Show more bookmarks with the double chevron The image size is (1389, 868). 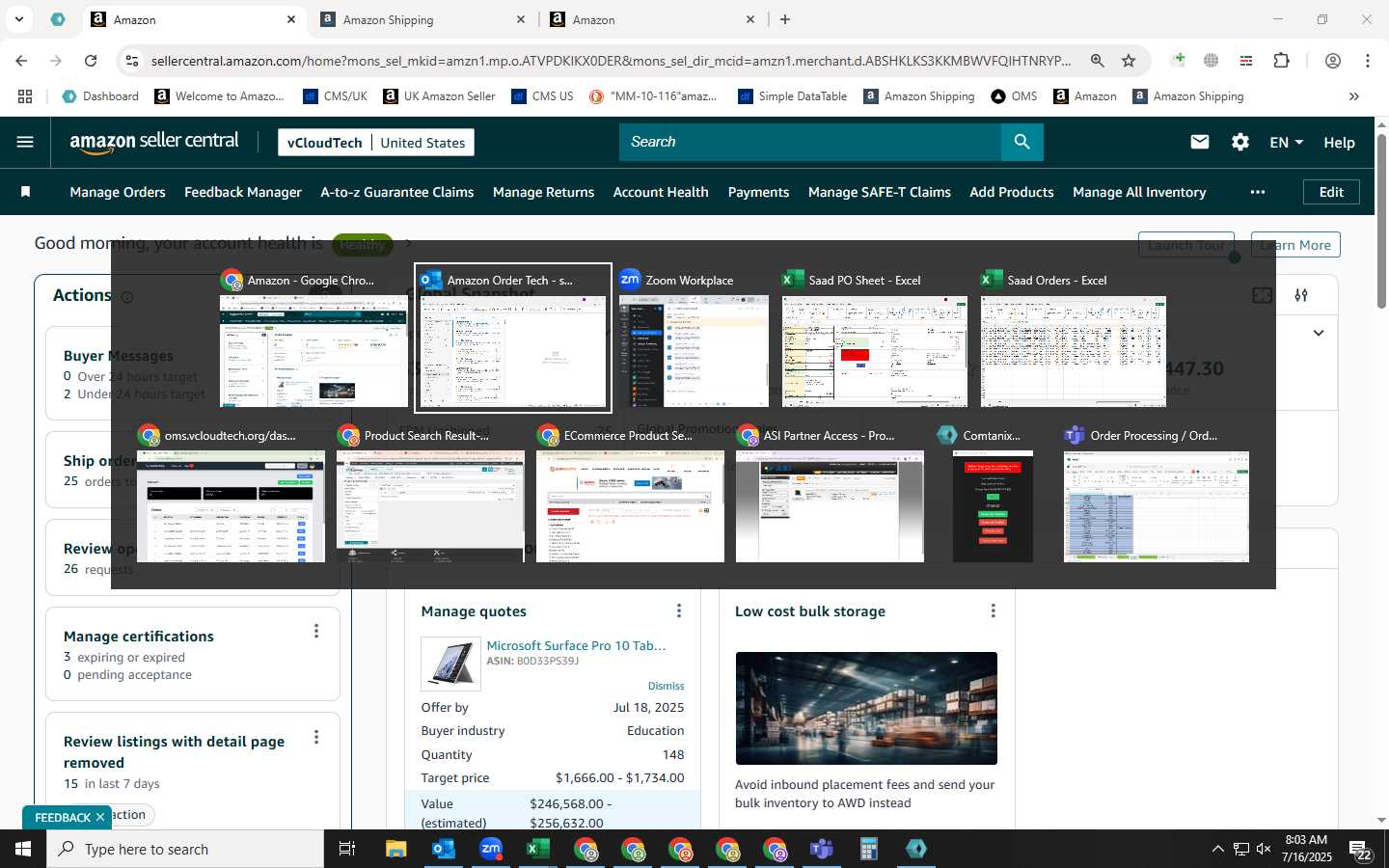1353,96
